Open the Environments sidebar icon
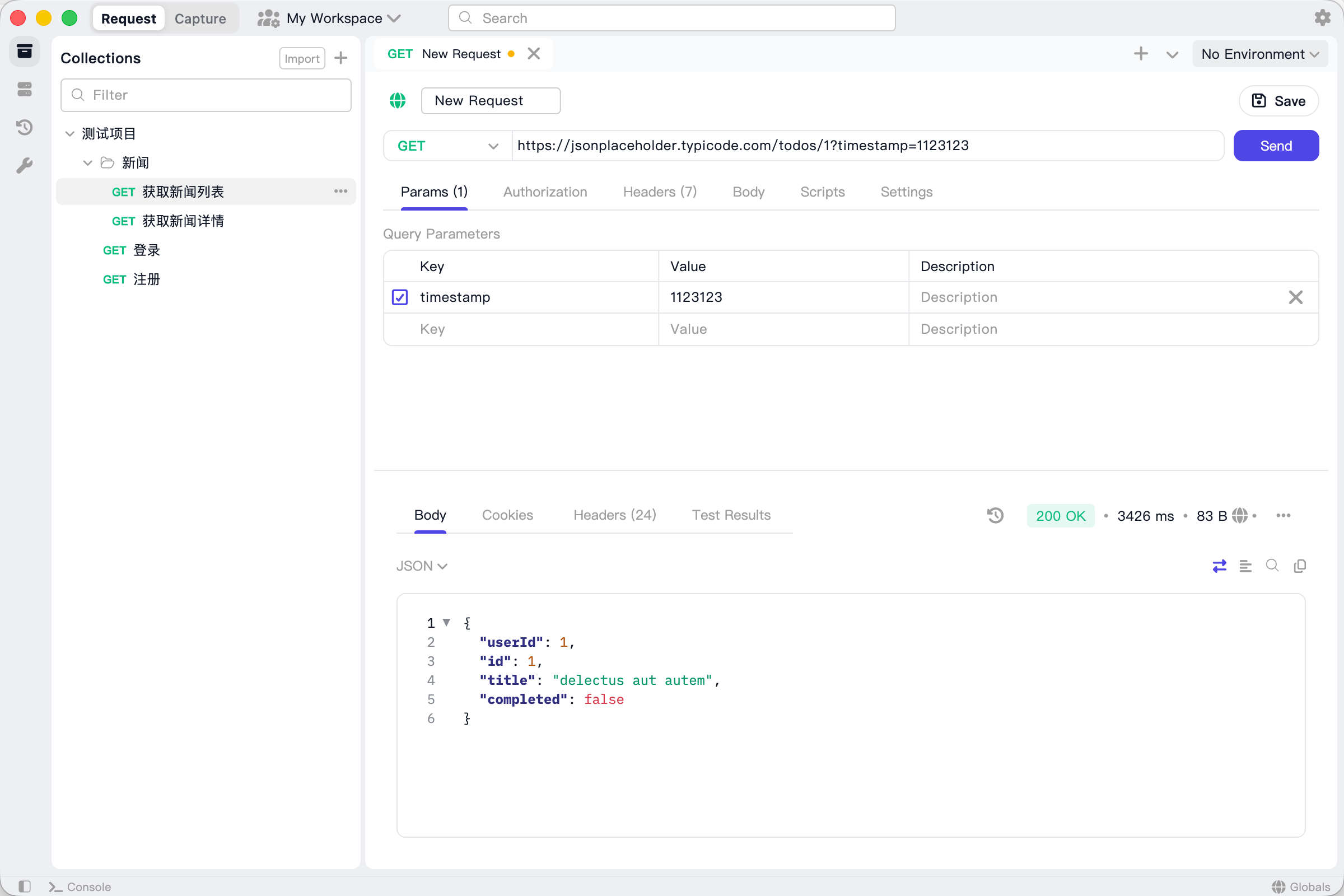 pos(24,90)
